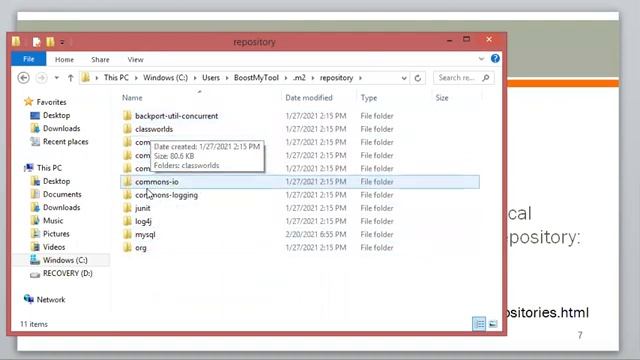Open the recent locations dropdown arrow

[x=57, y=78]
